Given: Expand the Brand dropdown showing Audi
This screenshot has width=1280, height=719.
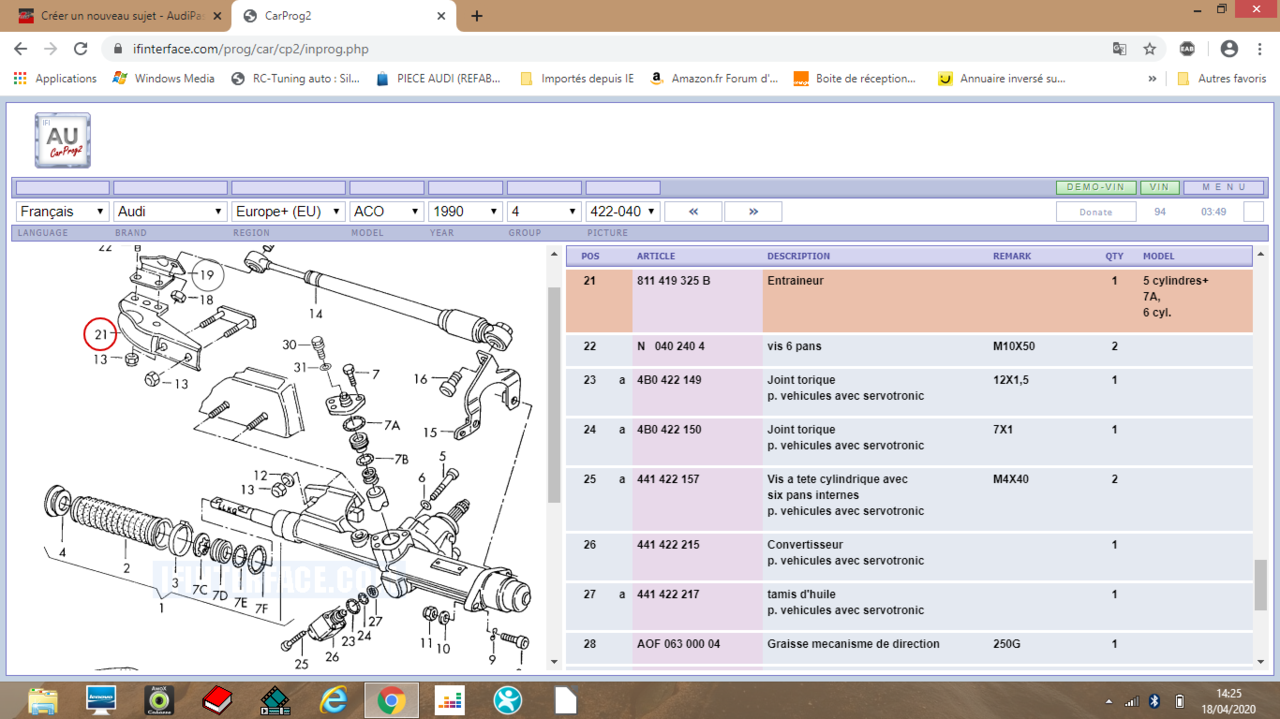Looking at the screenshot, I should (x=170, y=212).
